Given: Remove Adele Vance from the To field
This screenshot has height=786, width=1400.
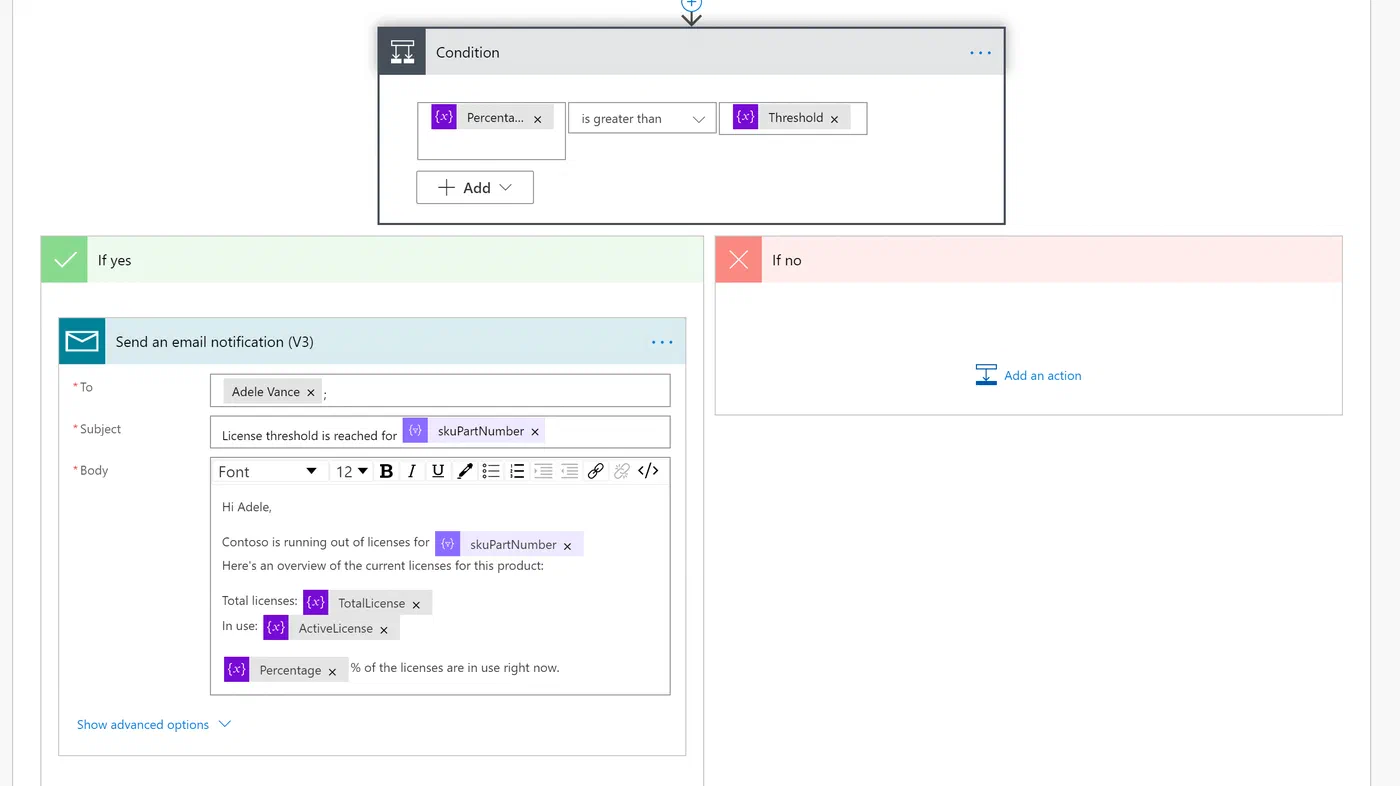Looking at the screenshot, I should (x=311, y=393).
